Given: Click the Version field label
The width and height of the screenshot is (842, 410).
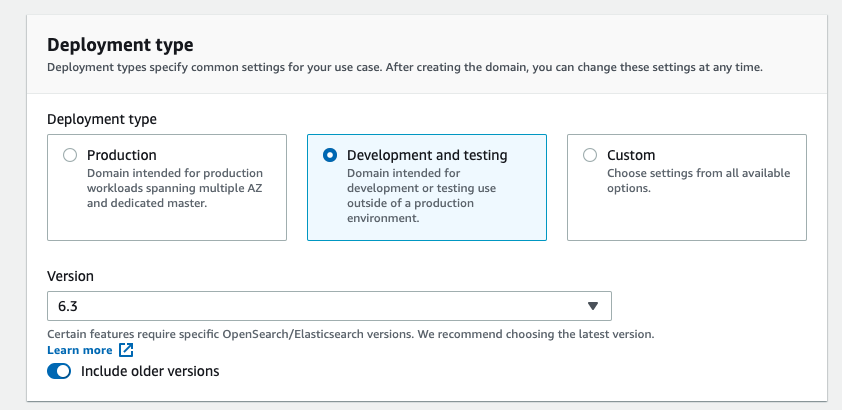Looking at the screenshot, I should pyautogui.click(x=70, y=276).
